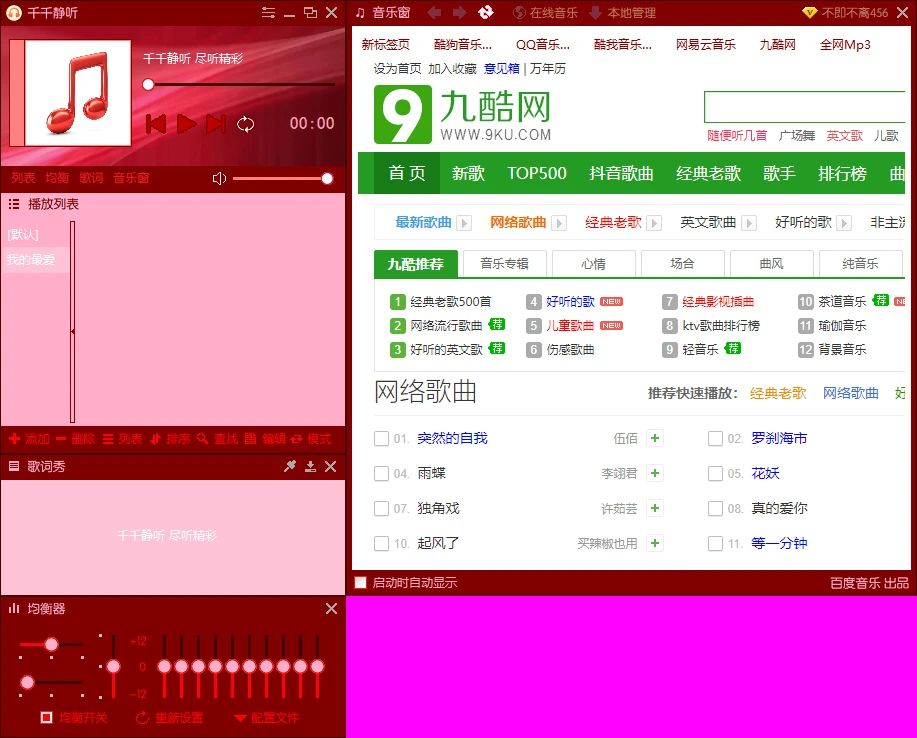Click the VIP diamond account icon
The height and width of the screenshot is (738, 917).
(x=809, y=13)
